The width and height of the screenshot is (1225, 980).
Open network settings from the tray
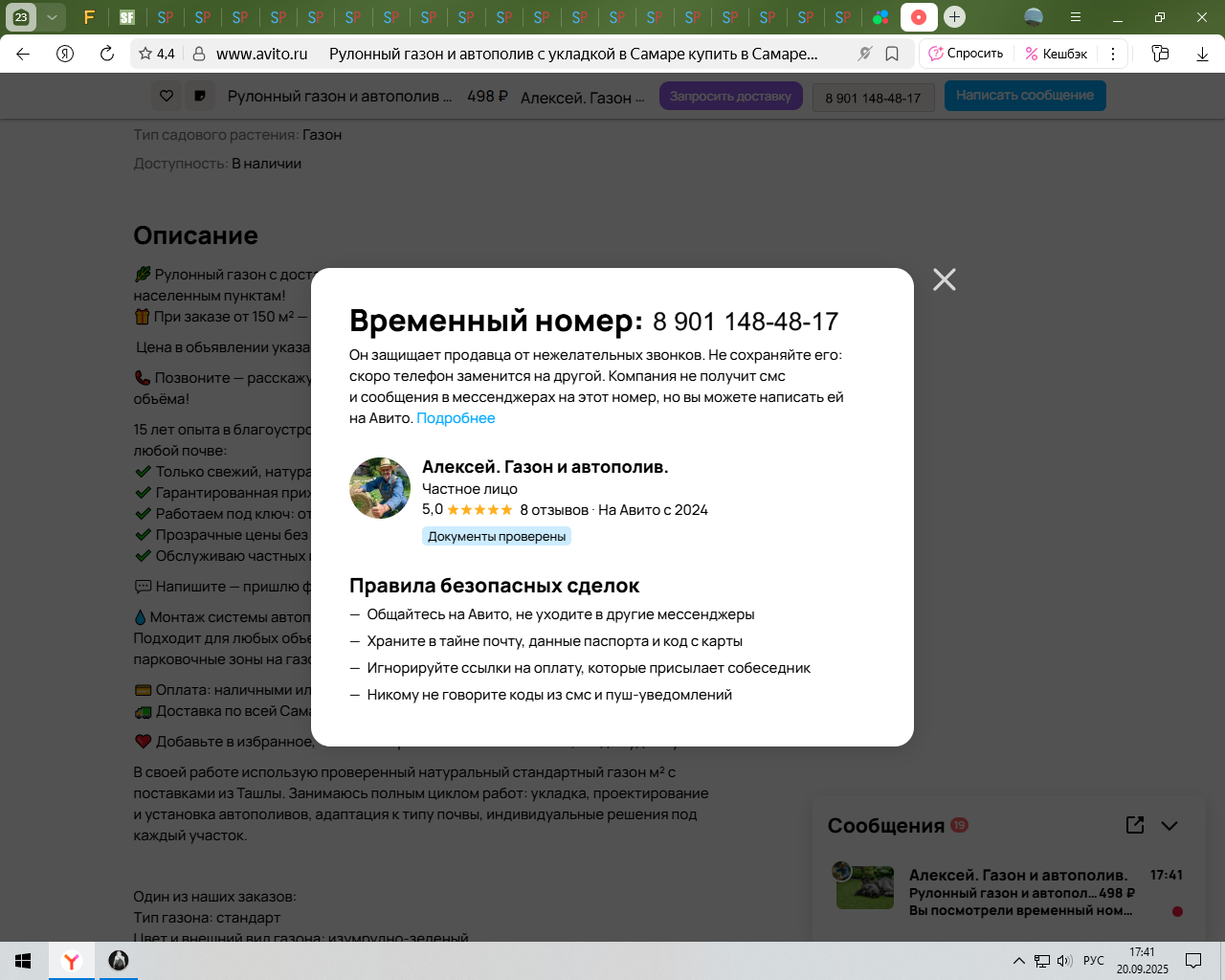coord(1041,961)
